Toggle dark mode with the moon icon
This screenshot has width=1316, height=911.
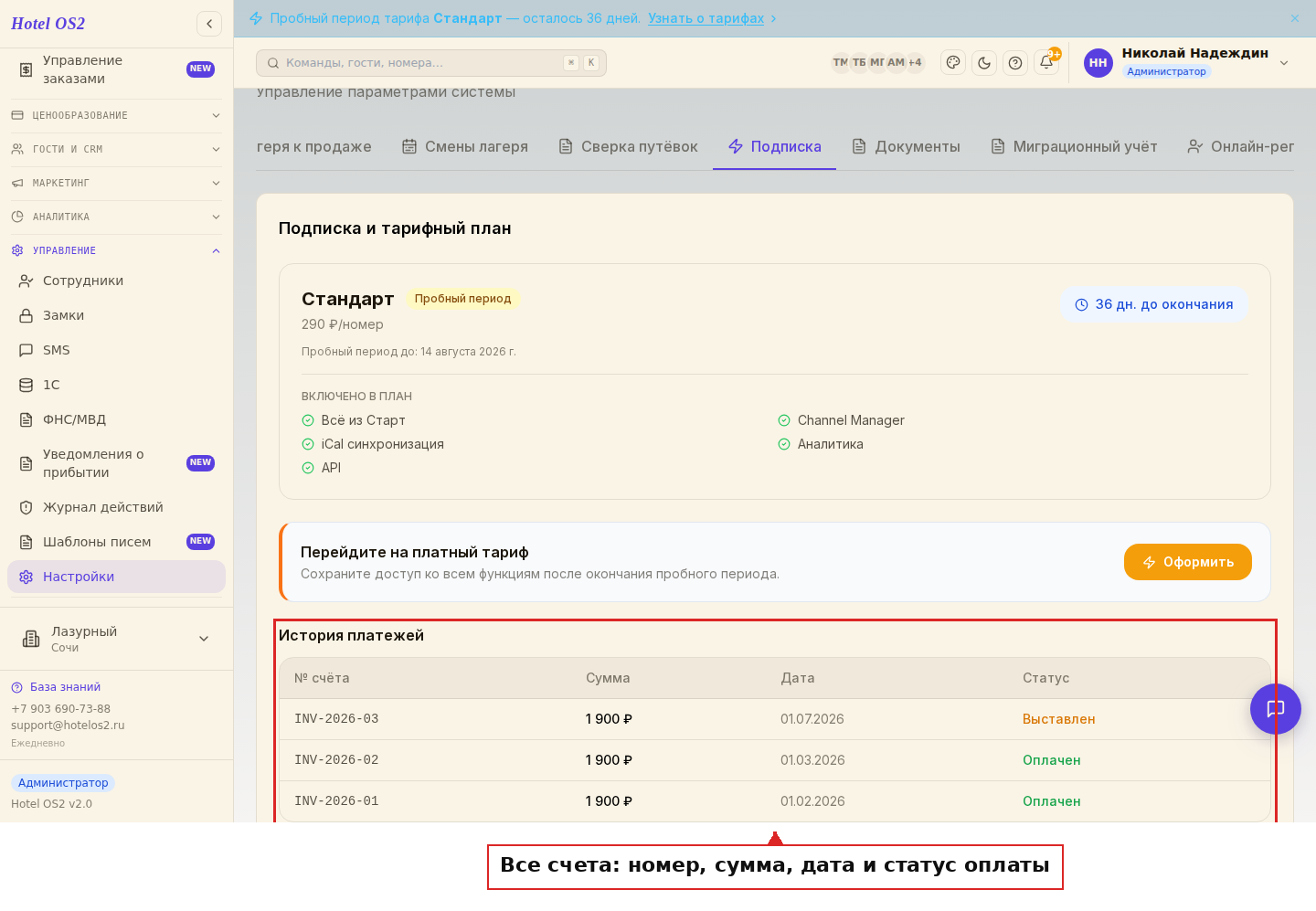point(984,63)
